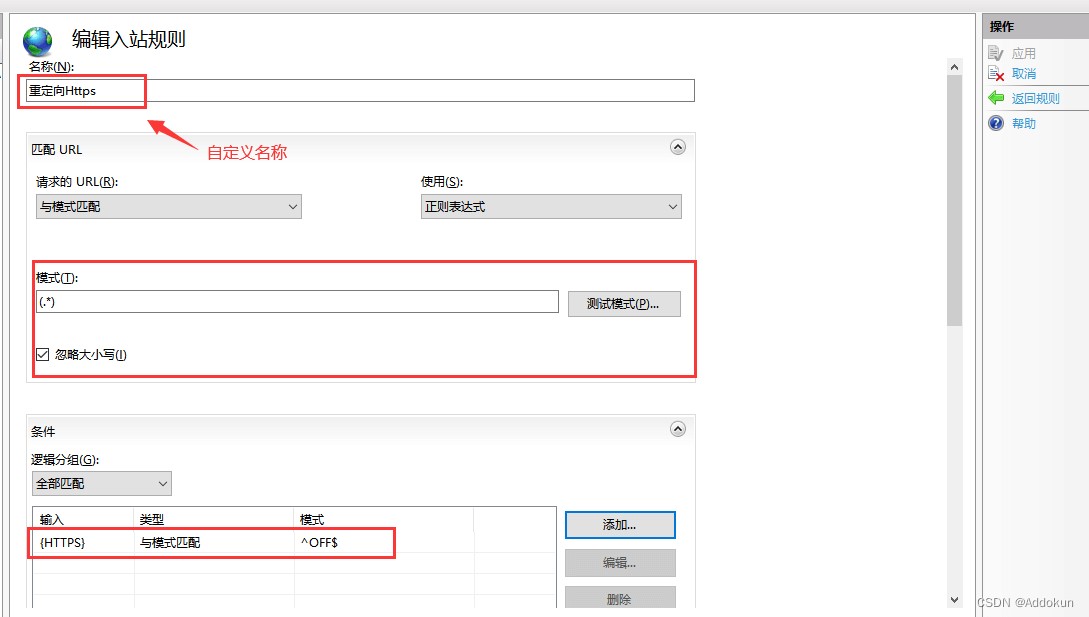Click the blue question mark 帮助 icon
The image size is (1089, 617).
pyautogui.click(x=996, y=123)
